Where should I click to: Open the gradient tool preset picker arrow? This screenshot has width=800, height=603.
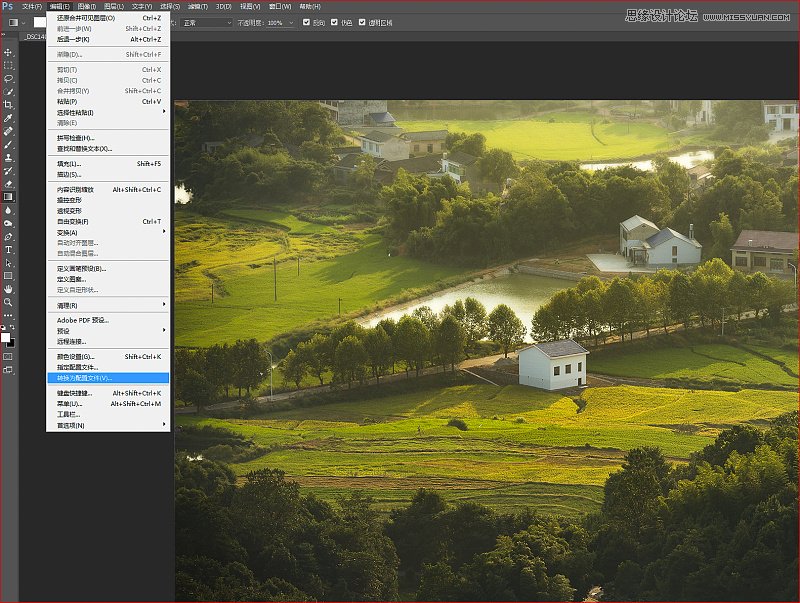(x=23, y=22)
